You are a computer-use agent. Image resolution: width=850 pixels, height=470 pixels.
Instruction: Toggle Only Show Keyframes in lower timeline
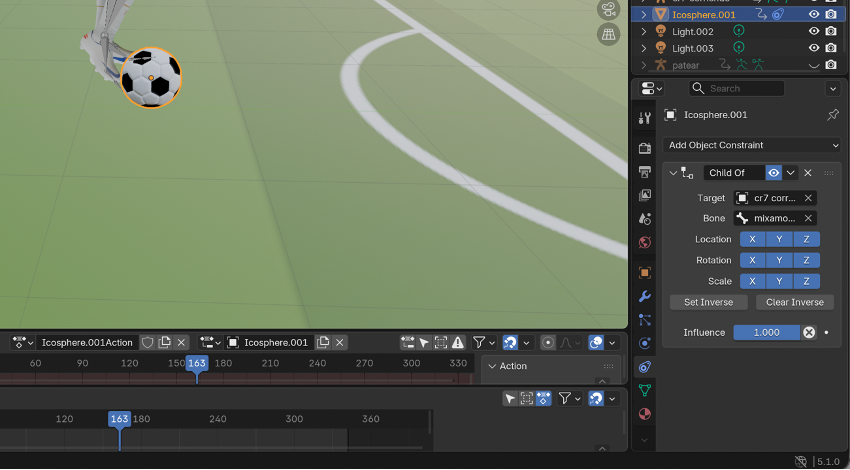tap(544, 399)
